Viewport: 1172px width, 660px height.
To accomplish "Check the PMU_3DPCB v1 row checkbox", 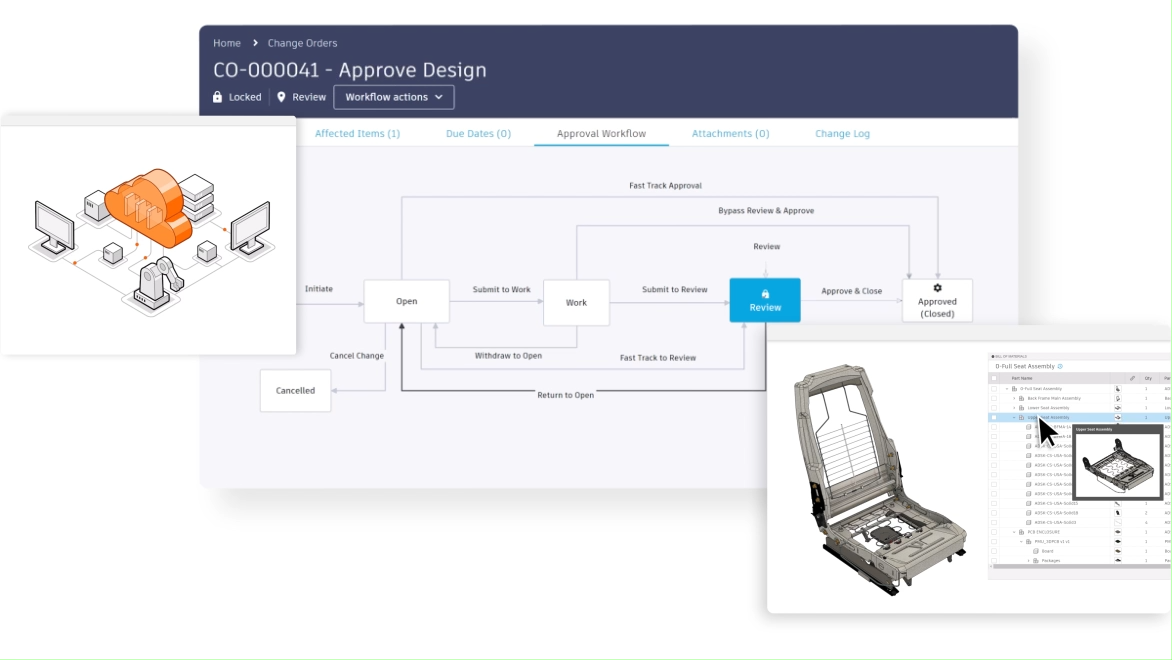I will [994, 542].
